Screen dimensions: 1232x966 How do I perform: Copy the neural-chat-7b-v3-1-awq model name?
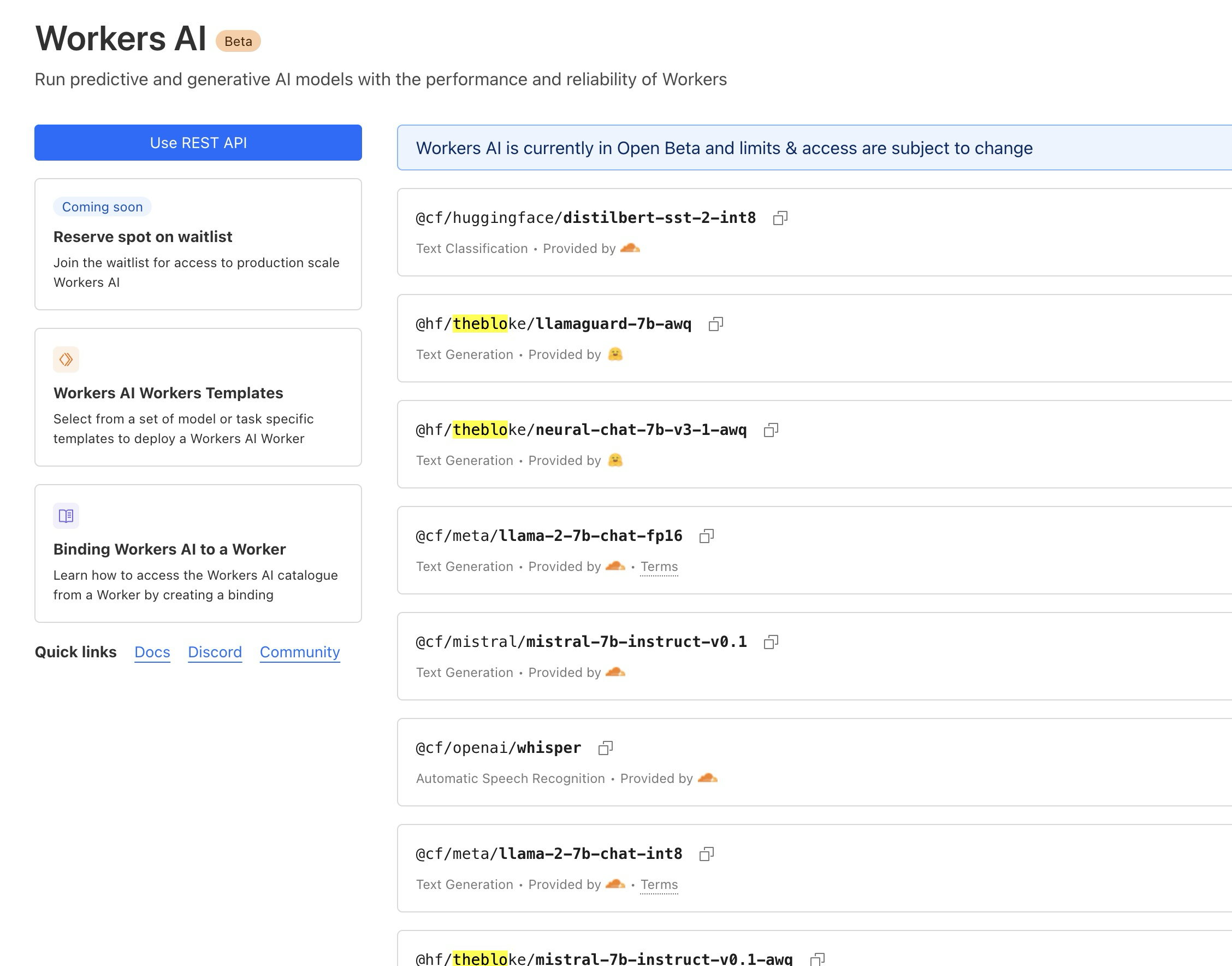pos(773,430)
